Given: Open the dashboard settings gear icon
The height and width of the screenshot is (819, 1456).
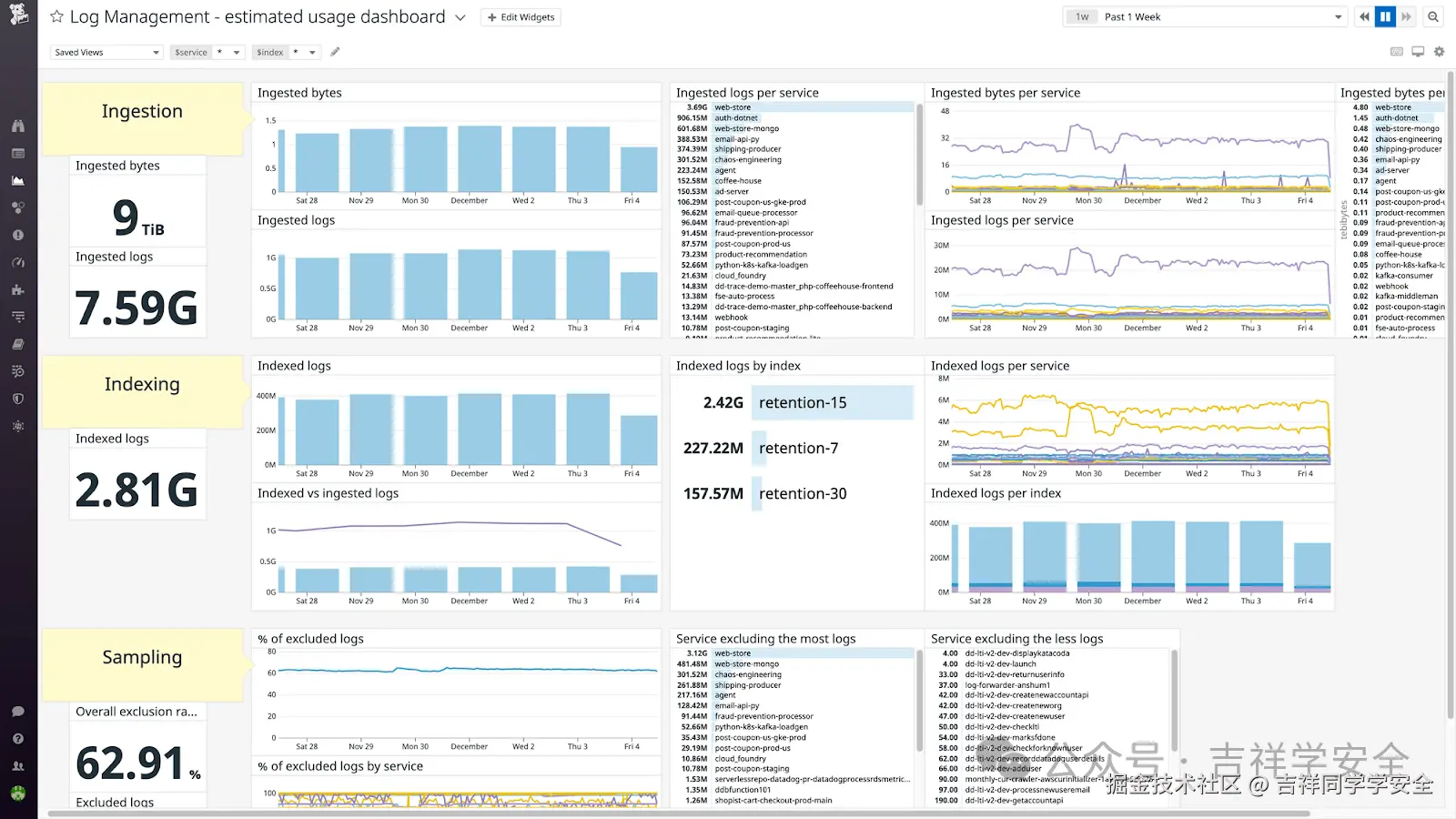Looking at the screenshot, I should 1439,52.
